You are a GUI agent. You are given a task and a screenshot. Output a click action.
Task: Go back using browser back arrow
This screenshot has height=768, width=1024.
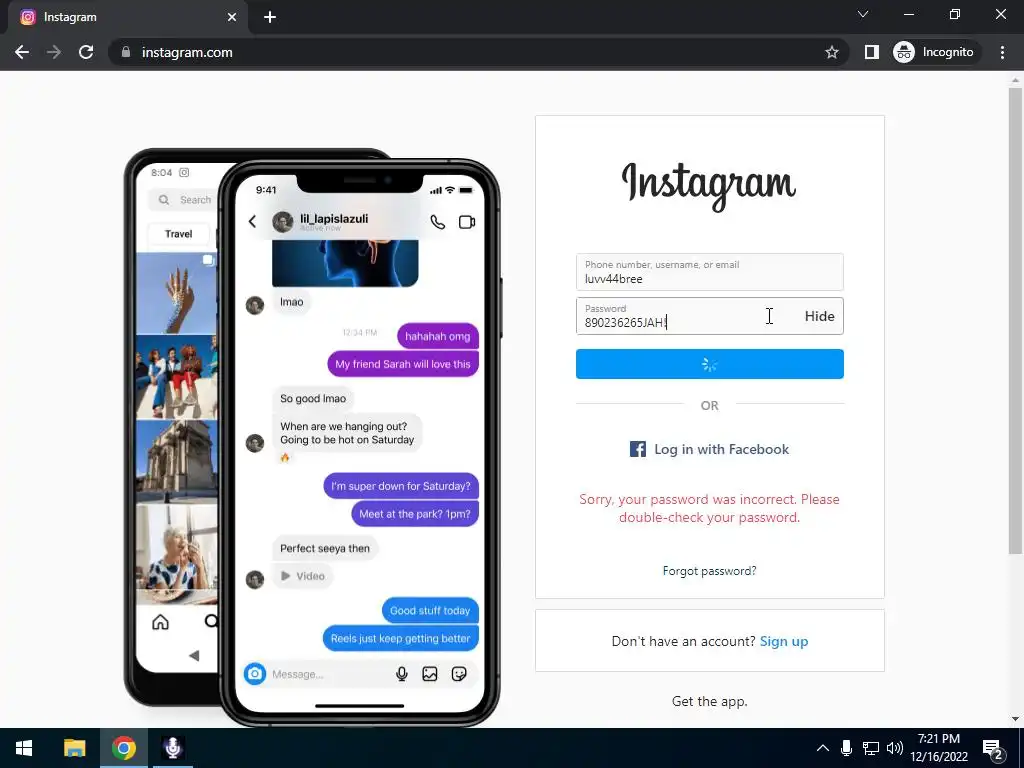click(22, 52)
